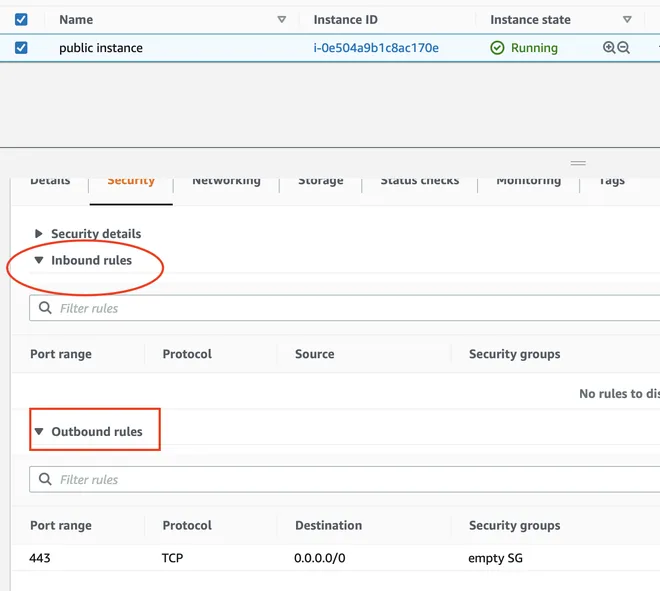The height and width of the screenshot is (591, 660).
Task: Focus the Outbound rules Filter rules field
Action: click(344, 479)
